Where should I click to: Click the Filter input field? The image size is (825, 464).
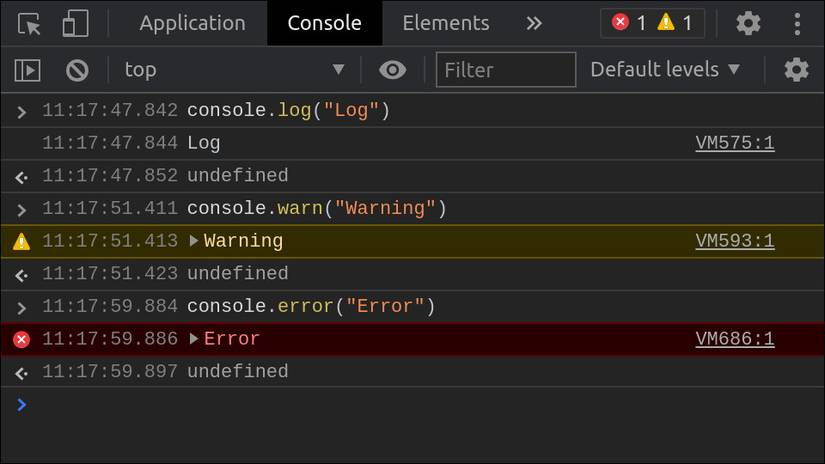[x=506, y=70]
